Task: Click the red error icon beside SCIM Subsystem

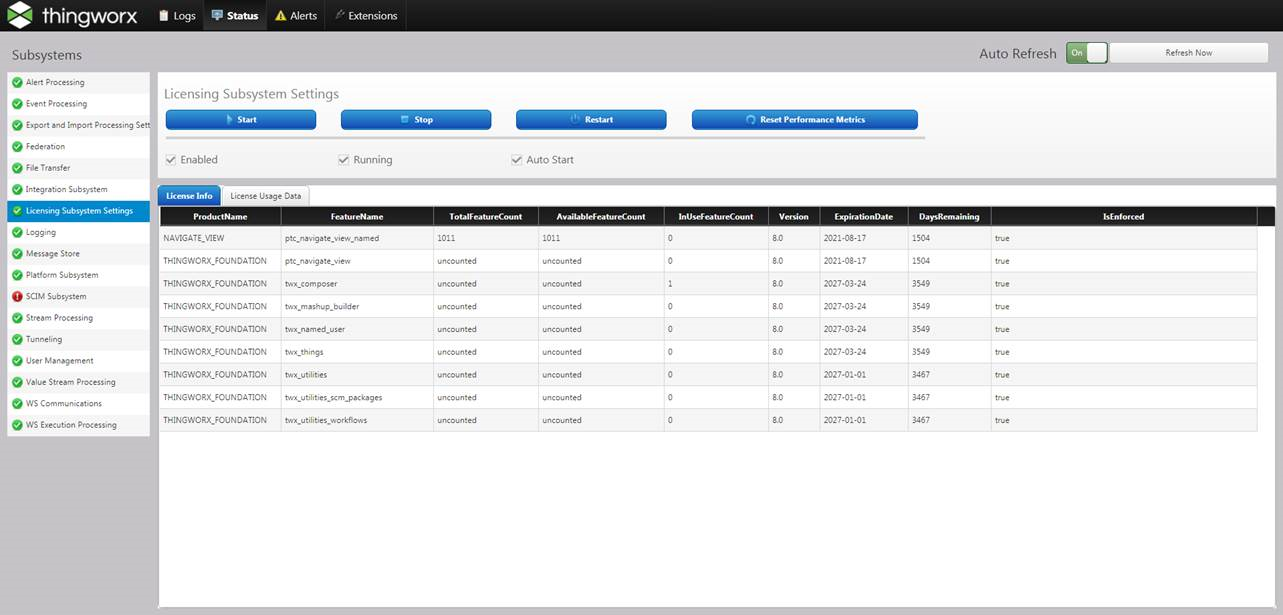Action: pos(17,297)
